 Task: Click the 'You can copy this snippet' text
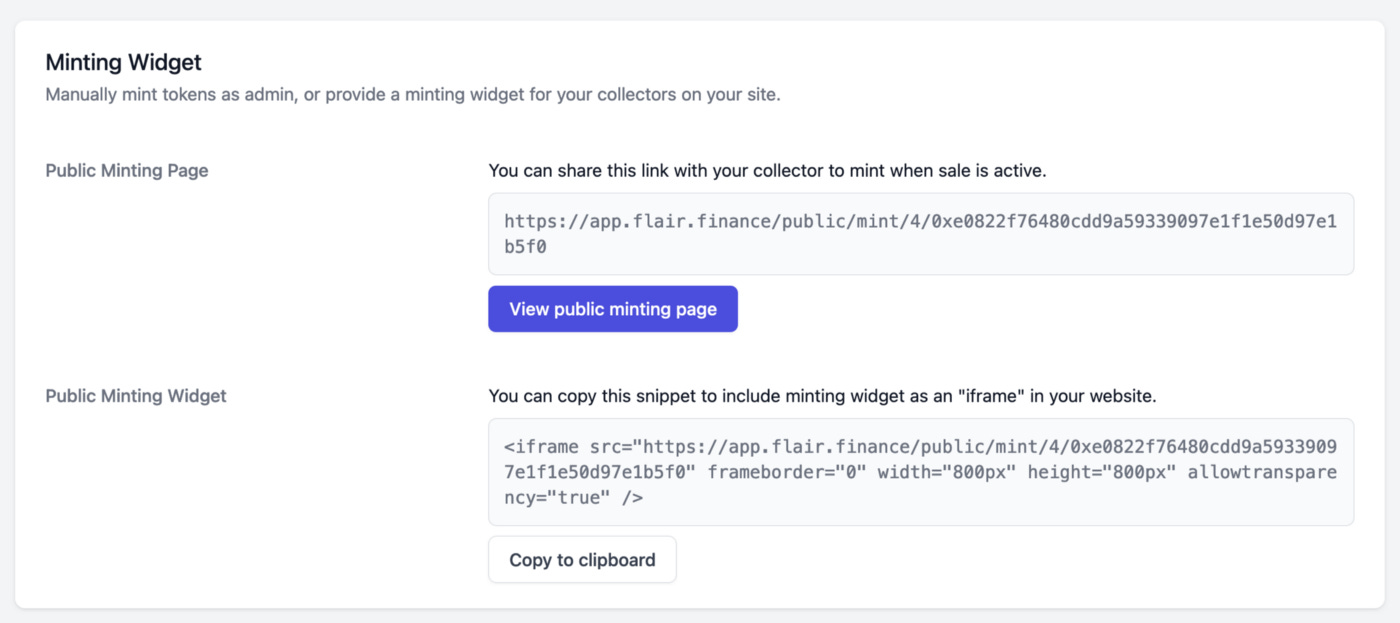pos(822,396)
